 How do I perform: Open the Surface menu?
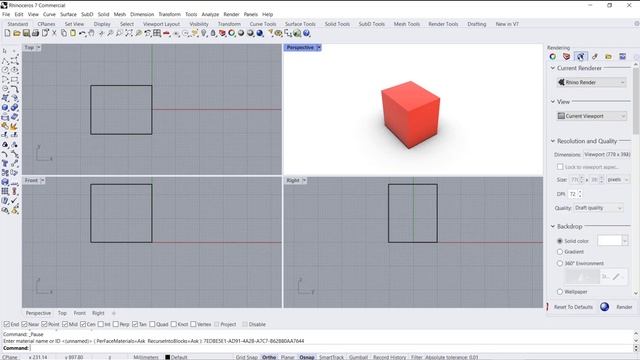(x=68, y=14)
